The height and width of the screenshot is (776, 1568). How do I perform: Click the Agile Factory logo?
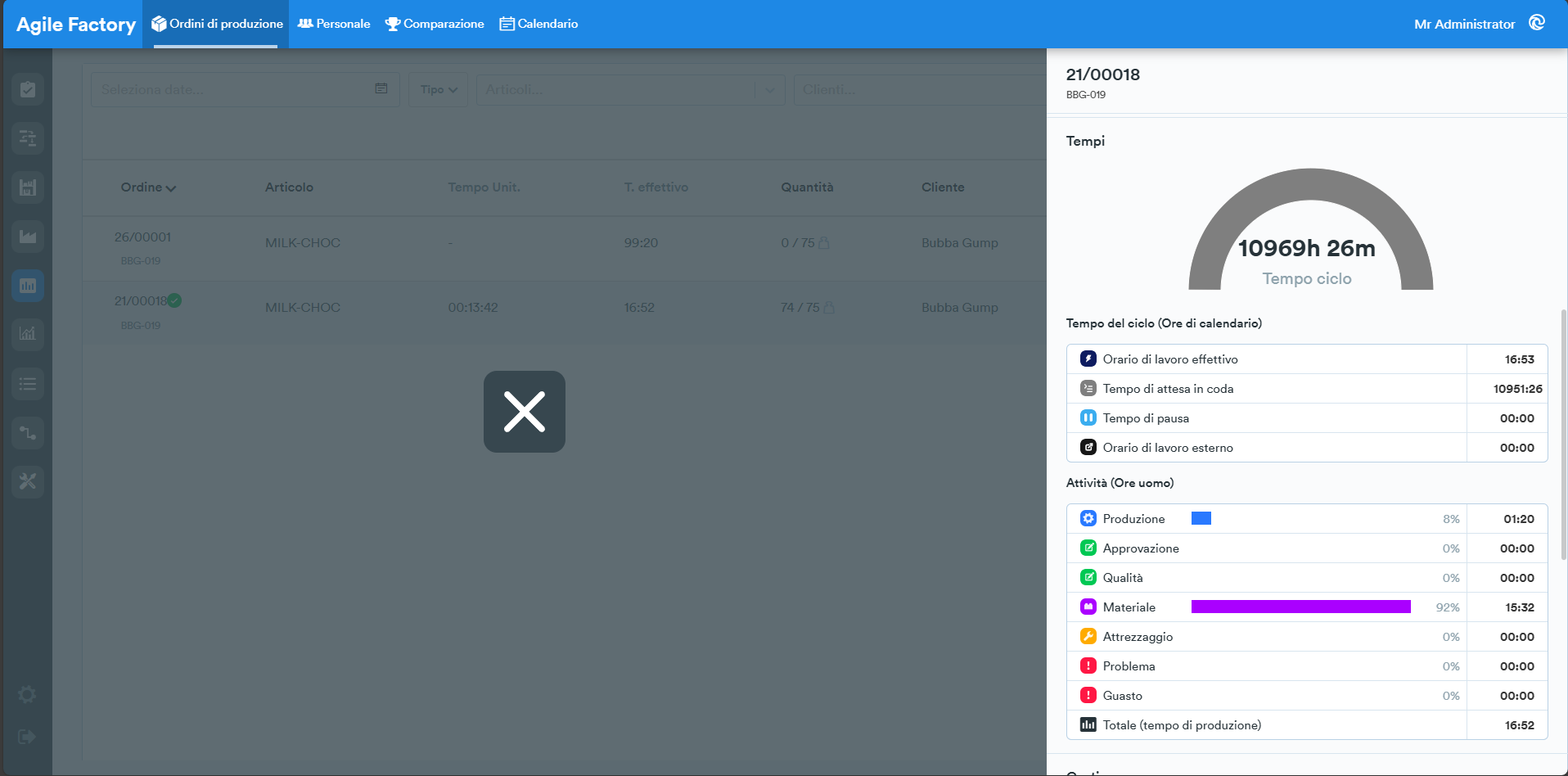click(76, 25)
